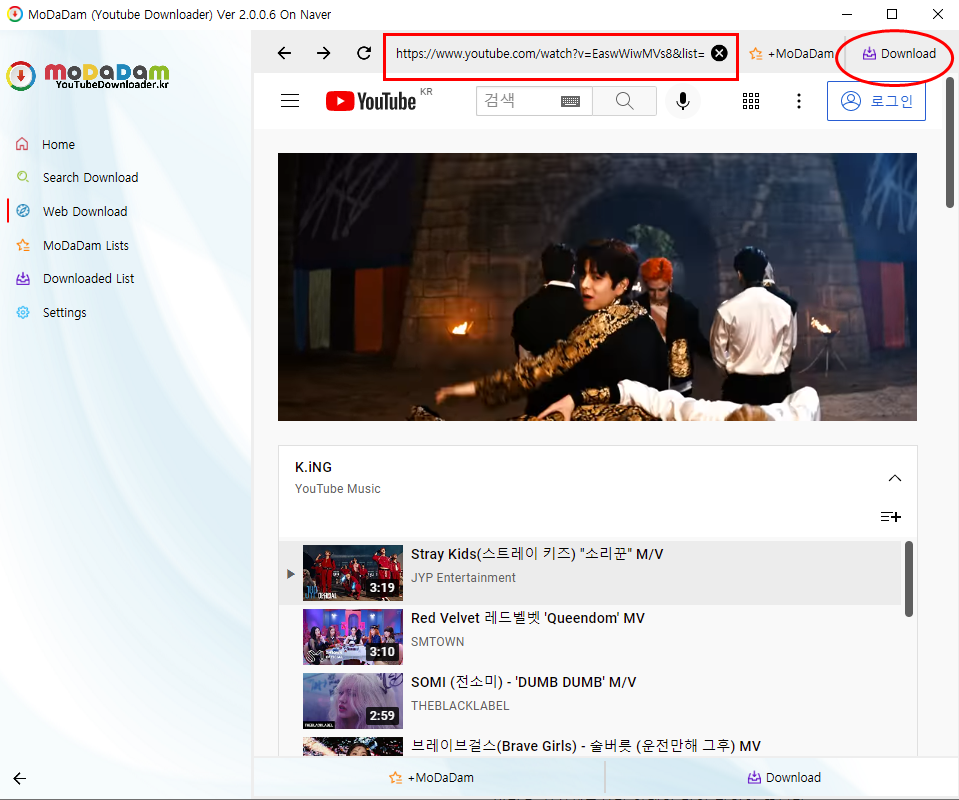Open Settings in the sidebar
This screenshot has height=800, width=959.
click(64, 313)
